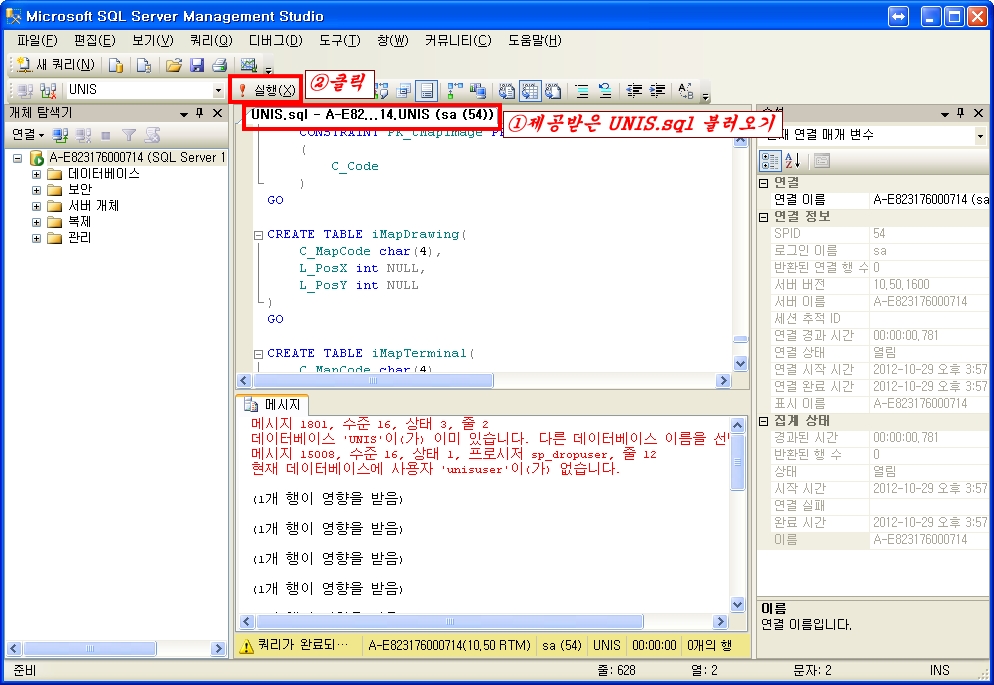Click the New Query (새 쿼리) button
This screenshot has height=685, width=994.
point(56,65)
